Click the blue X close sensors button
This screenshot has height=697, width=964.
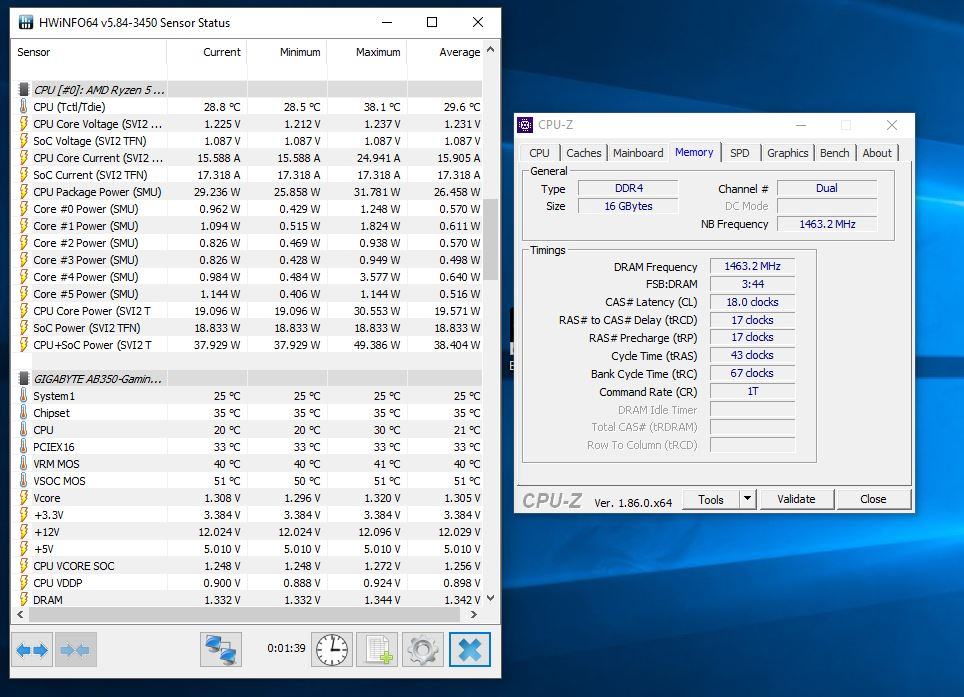[470, 650]
